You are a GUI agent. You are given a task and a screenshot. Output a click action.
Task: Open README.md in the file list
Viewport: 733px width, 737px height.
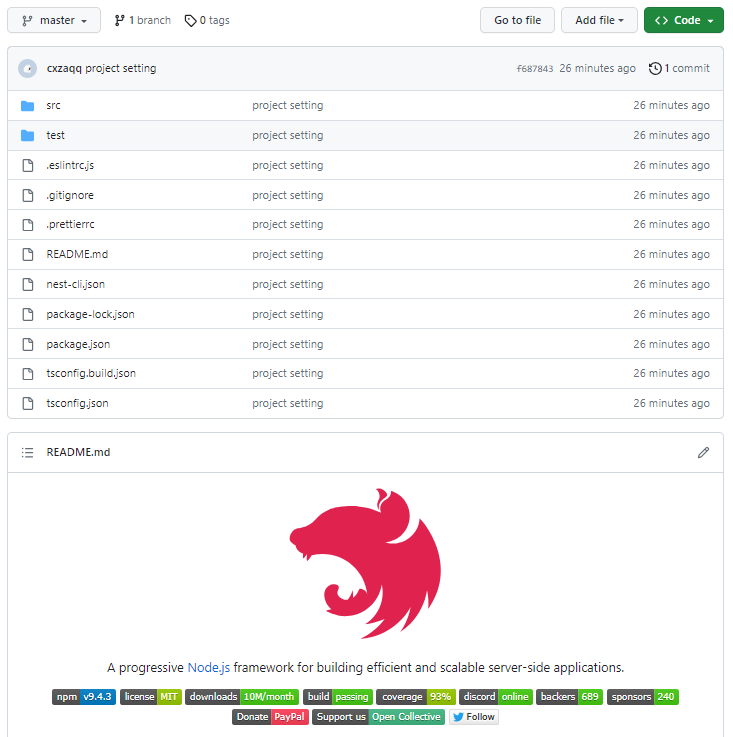click(77, 255)
